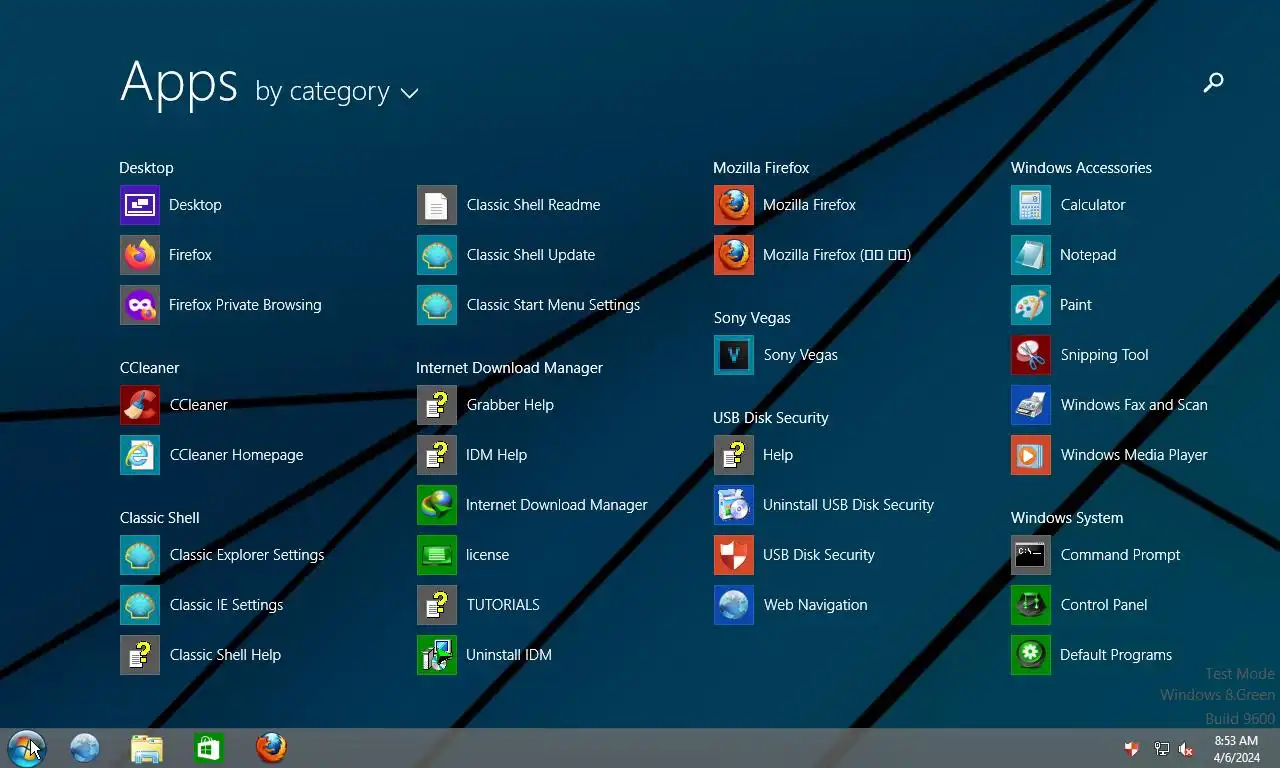Launch the Windows Media Player icon
Screen dimensions: 1280x768
pos(1031,455)
